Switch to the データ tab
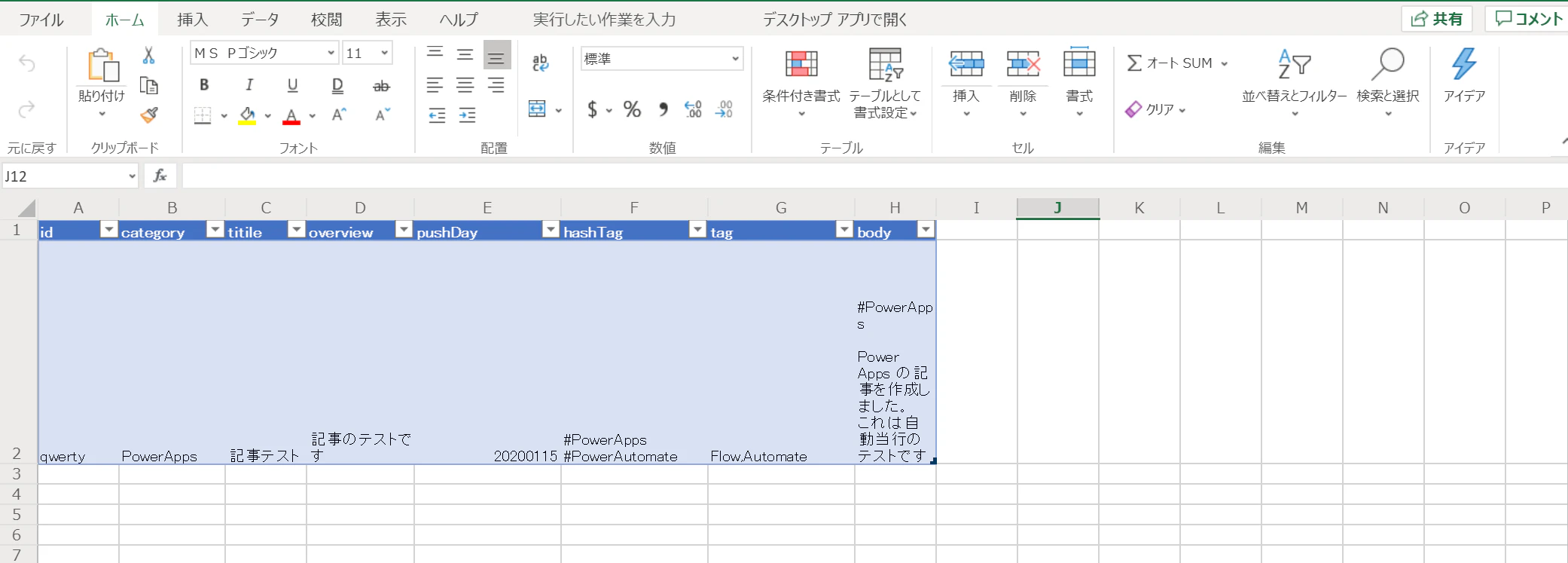 (x=260, y=20)
